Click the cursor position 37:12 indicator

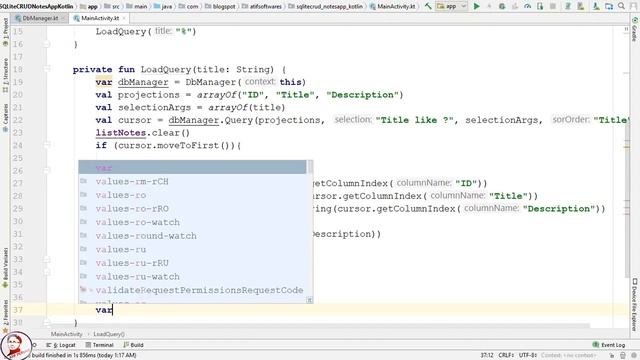(487, 355)
